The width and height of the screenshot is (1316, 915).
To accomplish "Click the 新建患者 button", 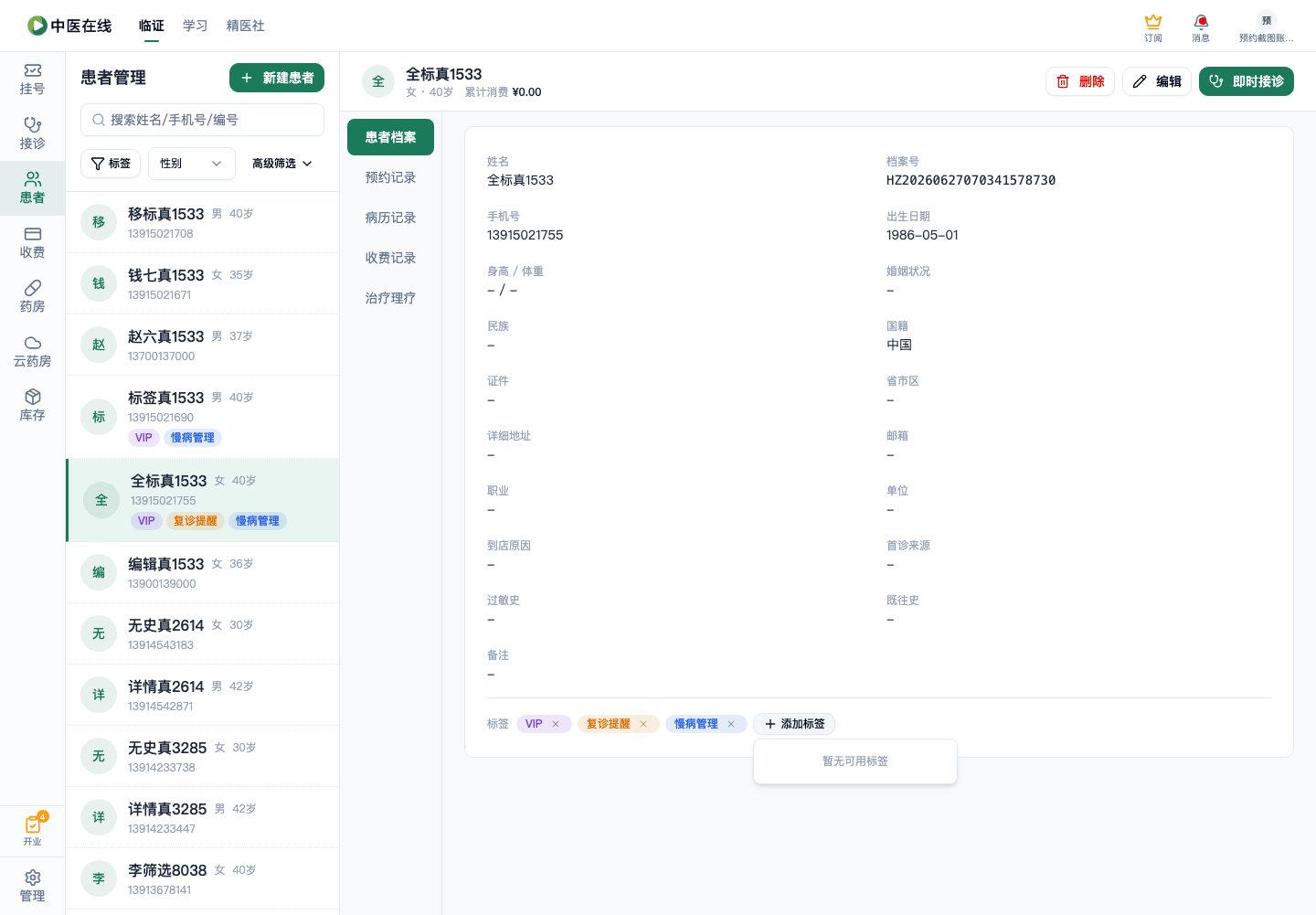I will pos(277,78).
